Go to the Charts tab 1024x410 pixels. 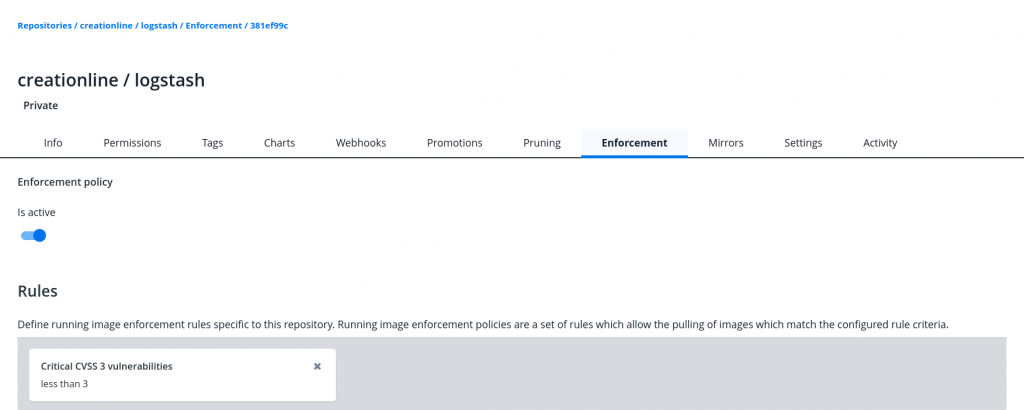280,143
